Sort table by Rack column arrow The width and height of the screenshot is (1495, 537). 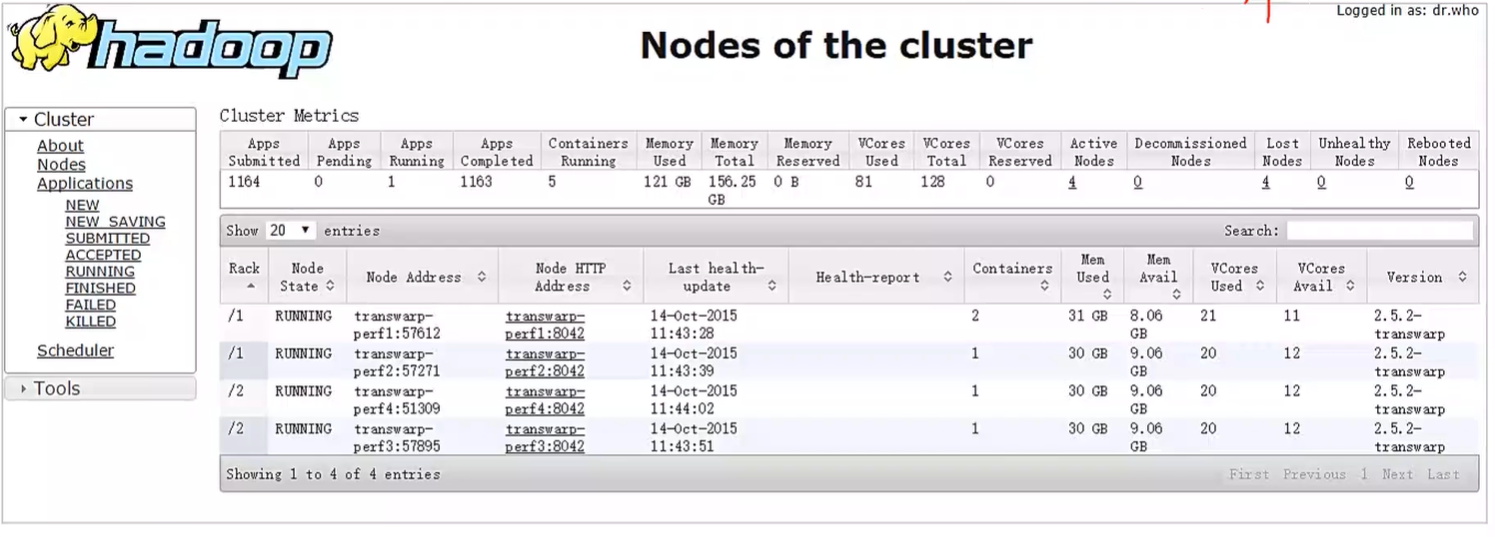pyautogui.click(x=244, y=286)
